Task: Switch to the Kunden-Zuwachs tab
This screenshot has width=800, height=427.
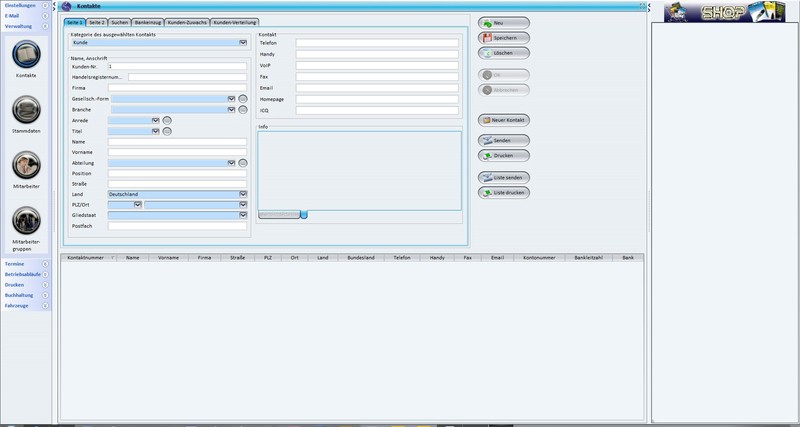Action: point(185,22)
